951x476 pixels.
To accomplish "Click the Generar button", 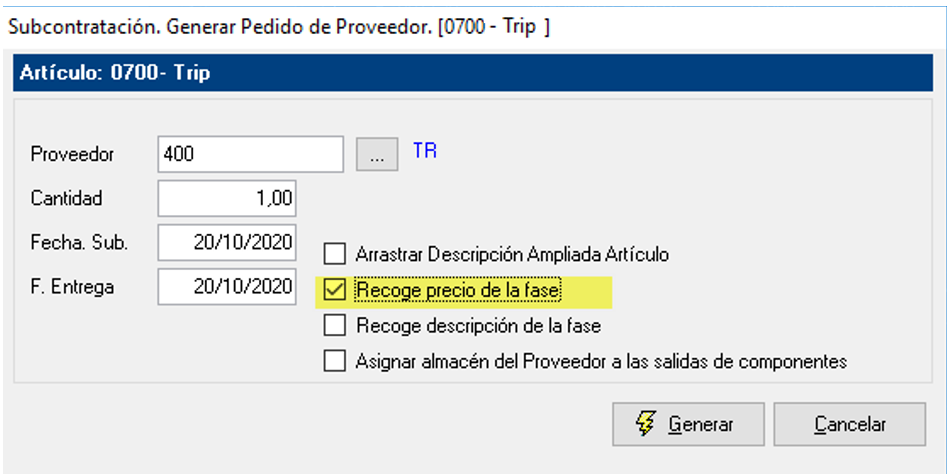I will tap(688, 424).
